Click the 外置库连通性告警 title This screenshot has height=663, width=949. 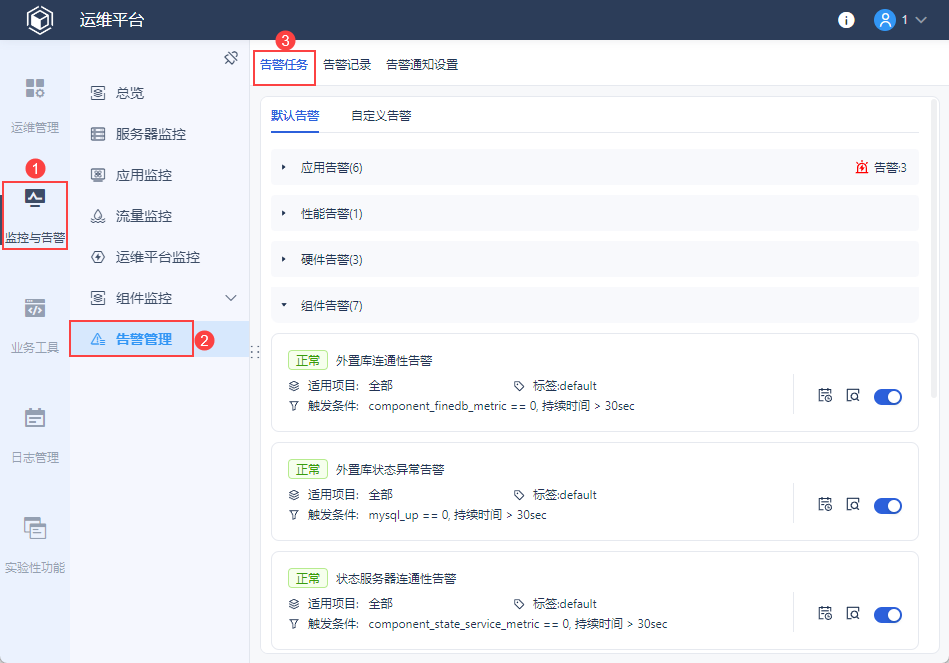pyautogui.click(x=384, y=361)
